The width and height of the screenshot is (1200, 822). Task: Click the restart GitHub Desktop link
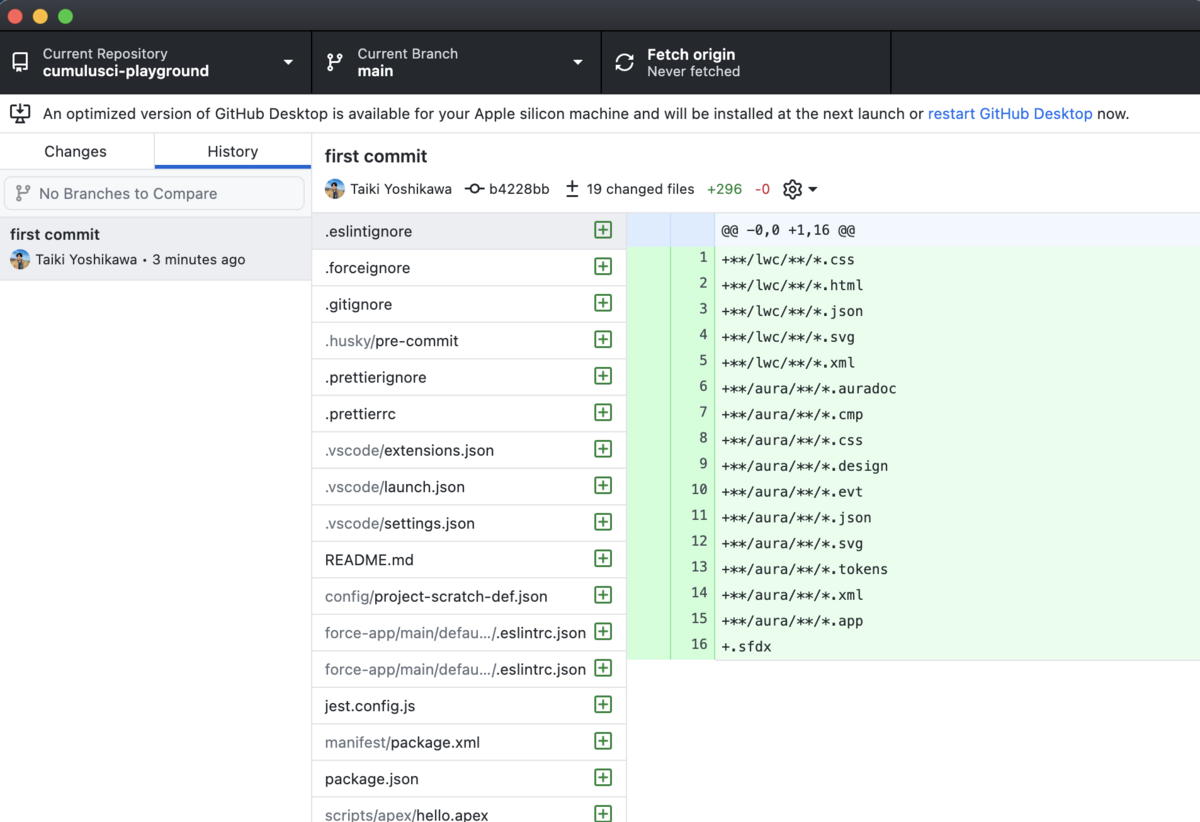tap(1010, 114)
